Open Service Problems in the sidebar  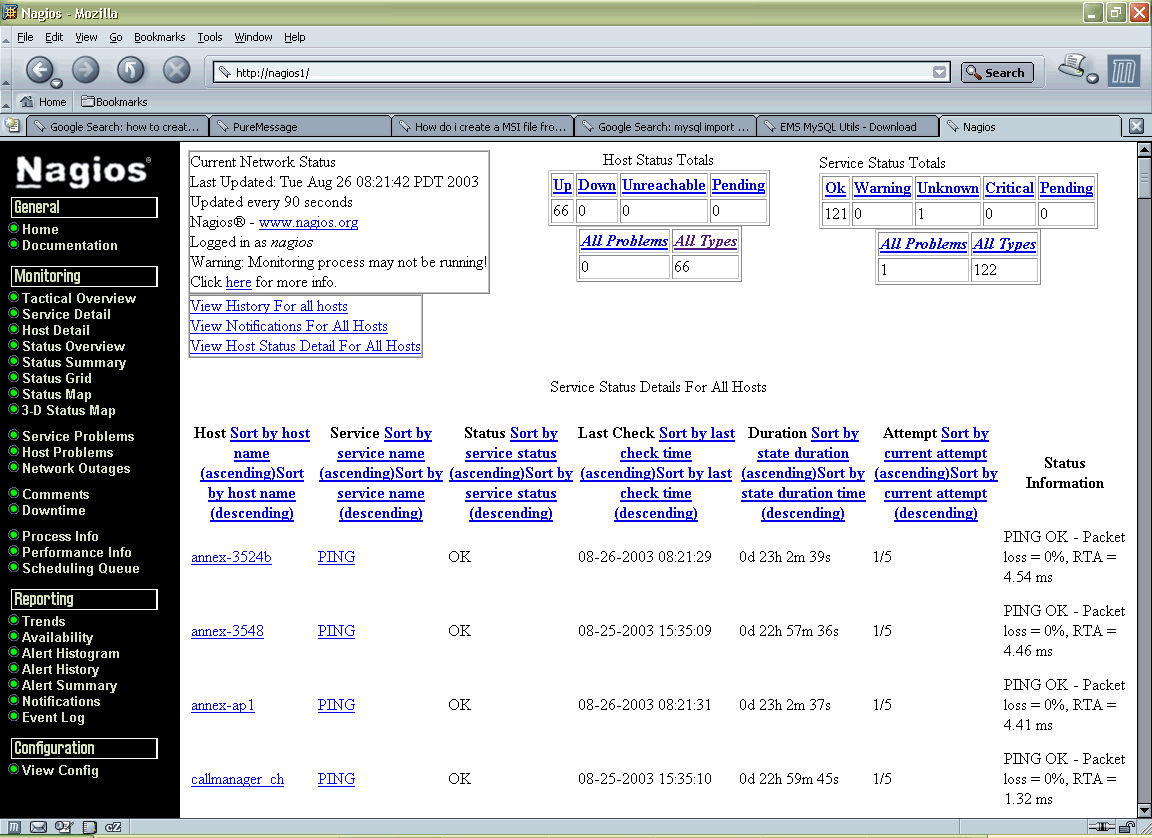coord(78,436)
